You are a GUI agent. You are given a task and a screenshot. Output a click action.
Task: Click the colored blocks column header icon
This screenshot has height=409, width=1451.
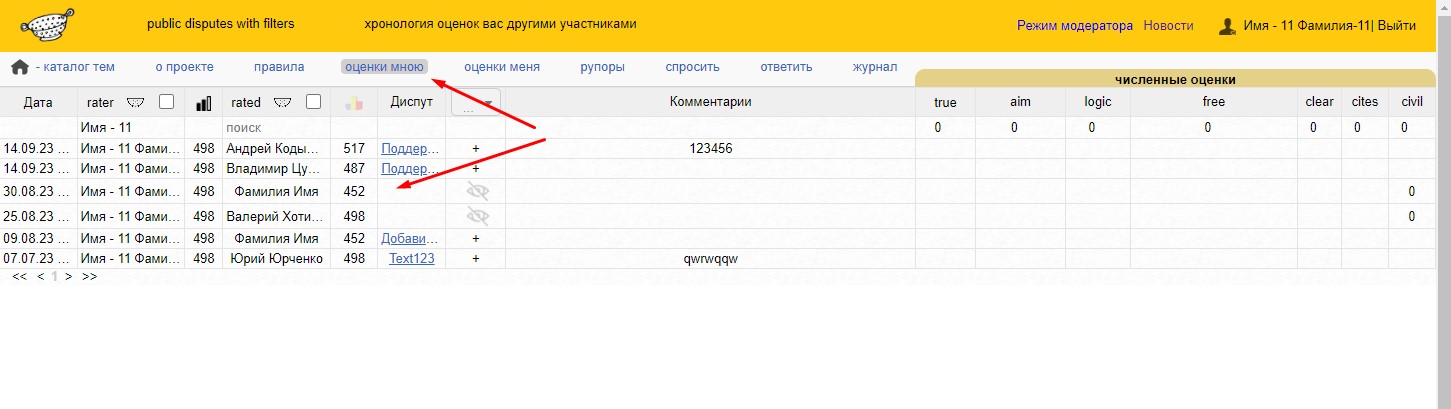point(353,102)
